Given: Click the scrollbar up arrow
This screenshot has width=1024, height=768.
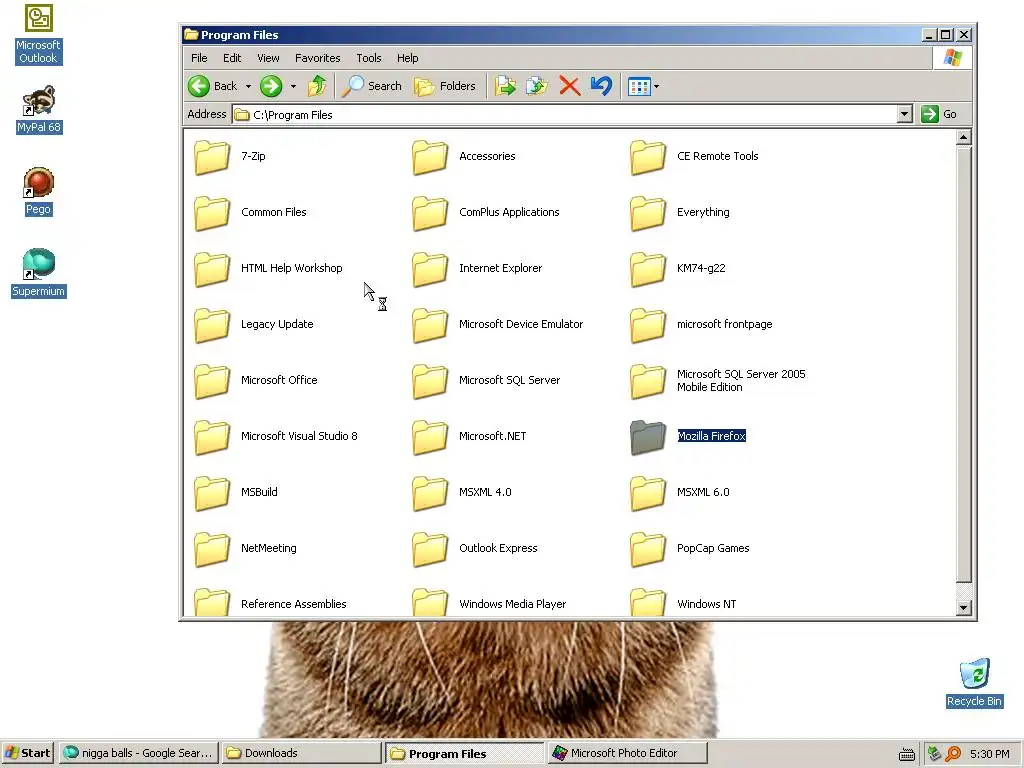Looking at the screenshot, I should (x=963, y=137).
